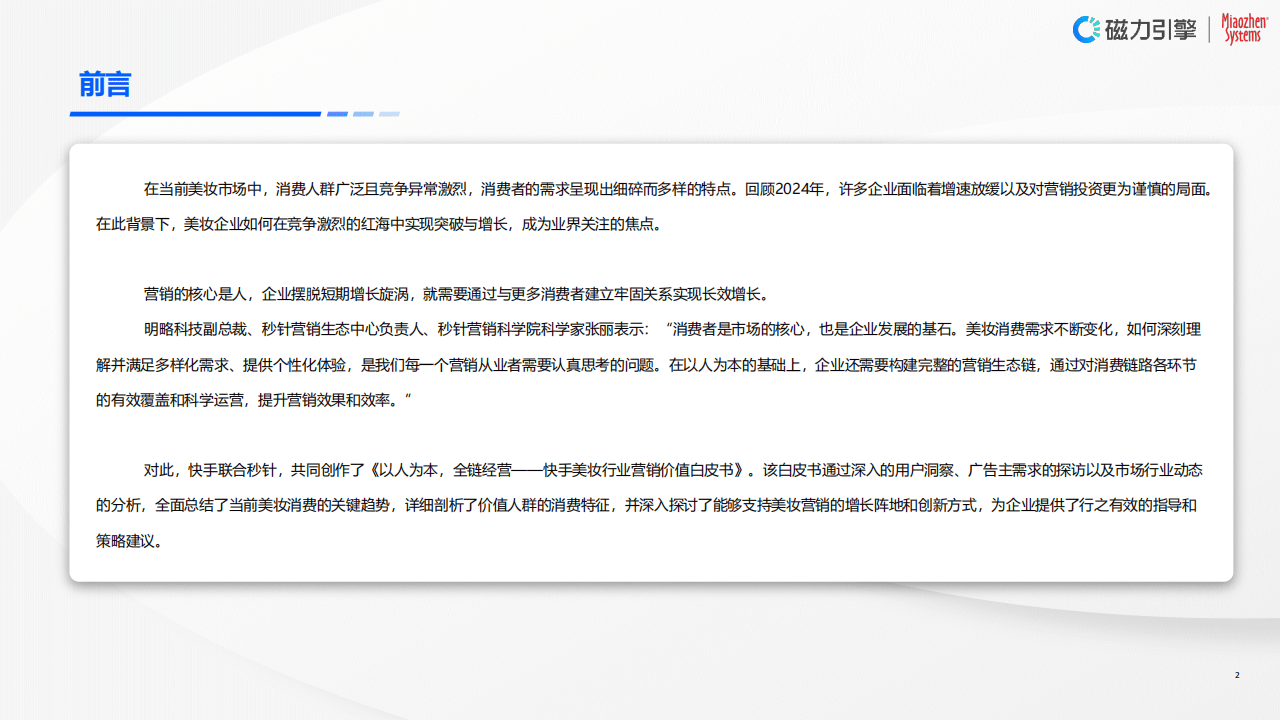The height and width of the screenshot is (720, 1280).
Task: Select the line starting 在此背景下
Action: tap(378, 224)
